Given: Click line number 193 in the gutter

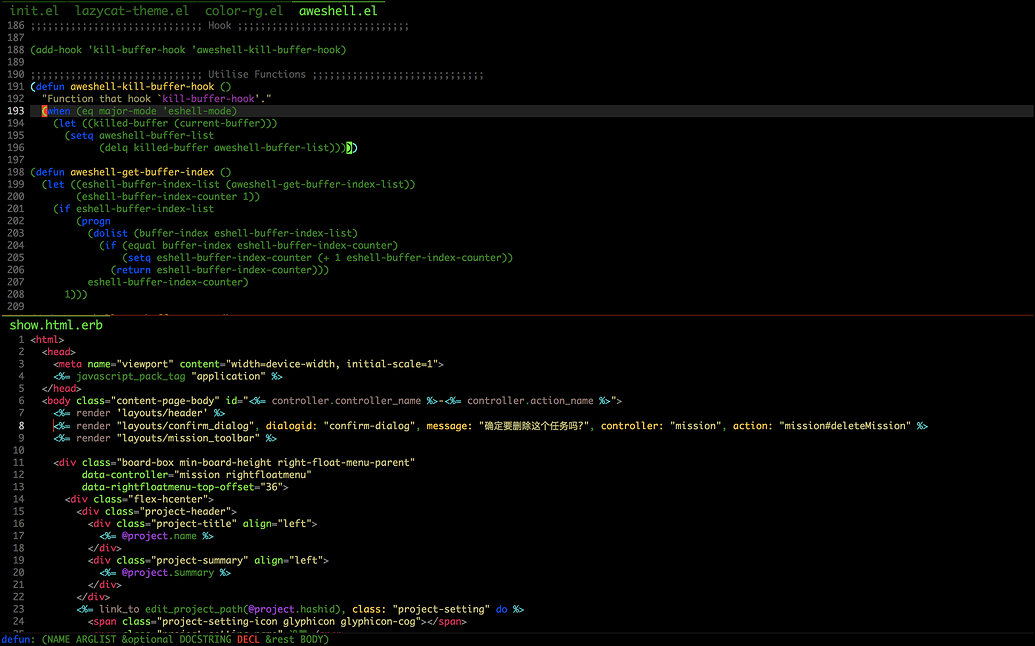Looking at the screenshot, I should pyautogui.click(x=14, y=110).
